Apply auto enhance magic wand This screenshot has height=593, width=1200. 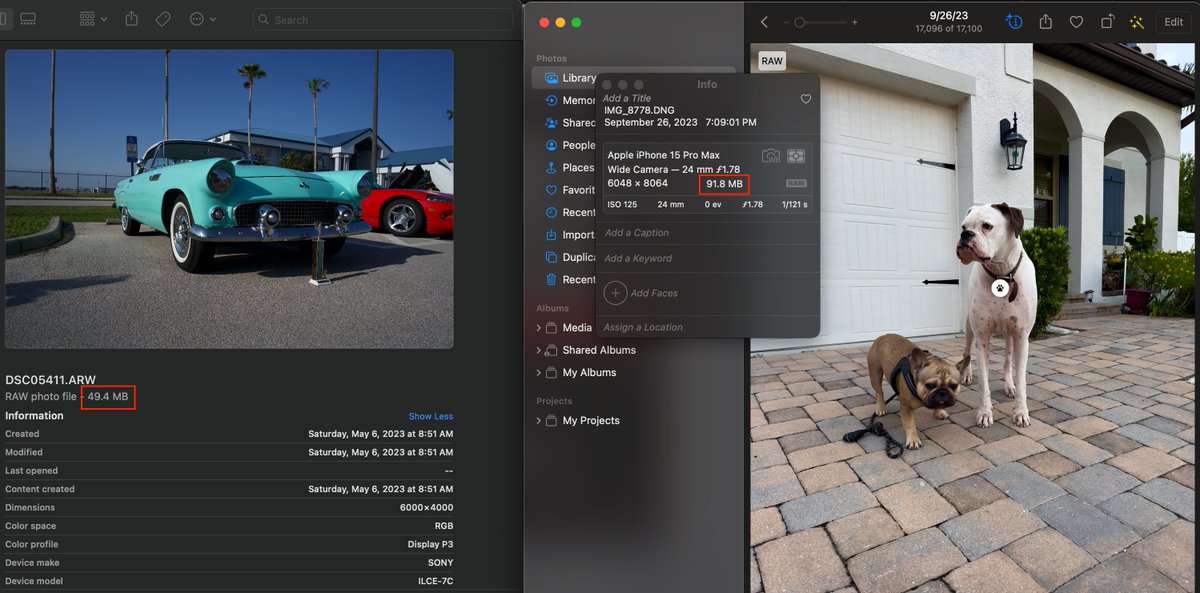pos(1137,22)
